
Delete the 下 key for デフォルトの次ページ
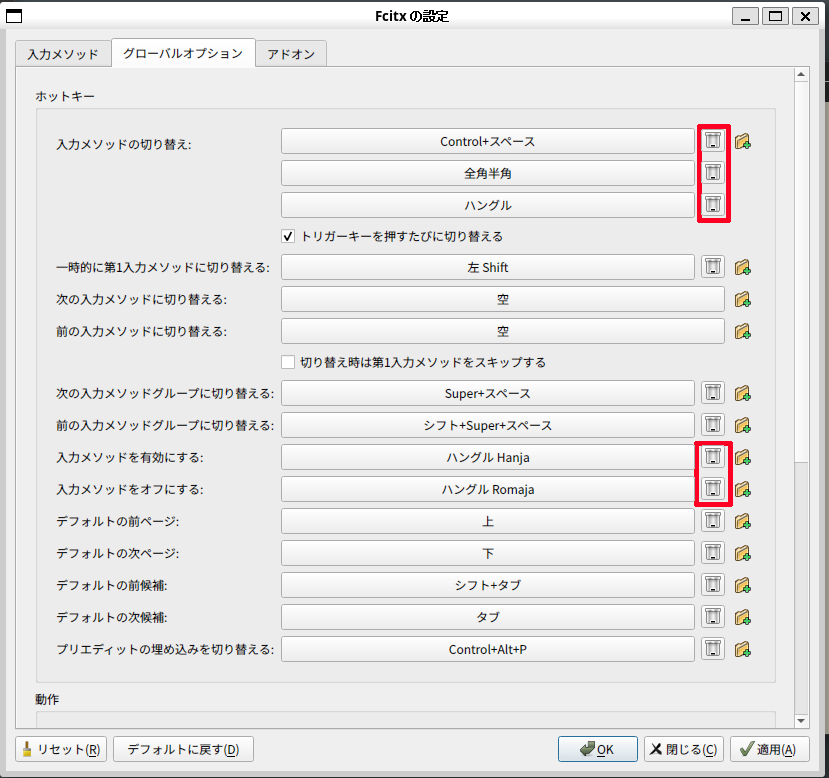713,553
